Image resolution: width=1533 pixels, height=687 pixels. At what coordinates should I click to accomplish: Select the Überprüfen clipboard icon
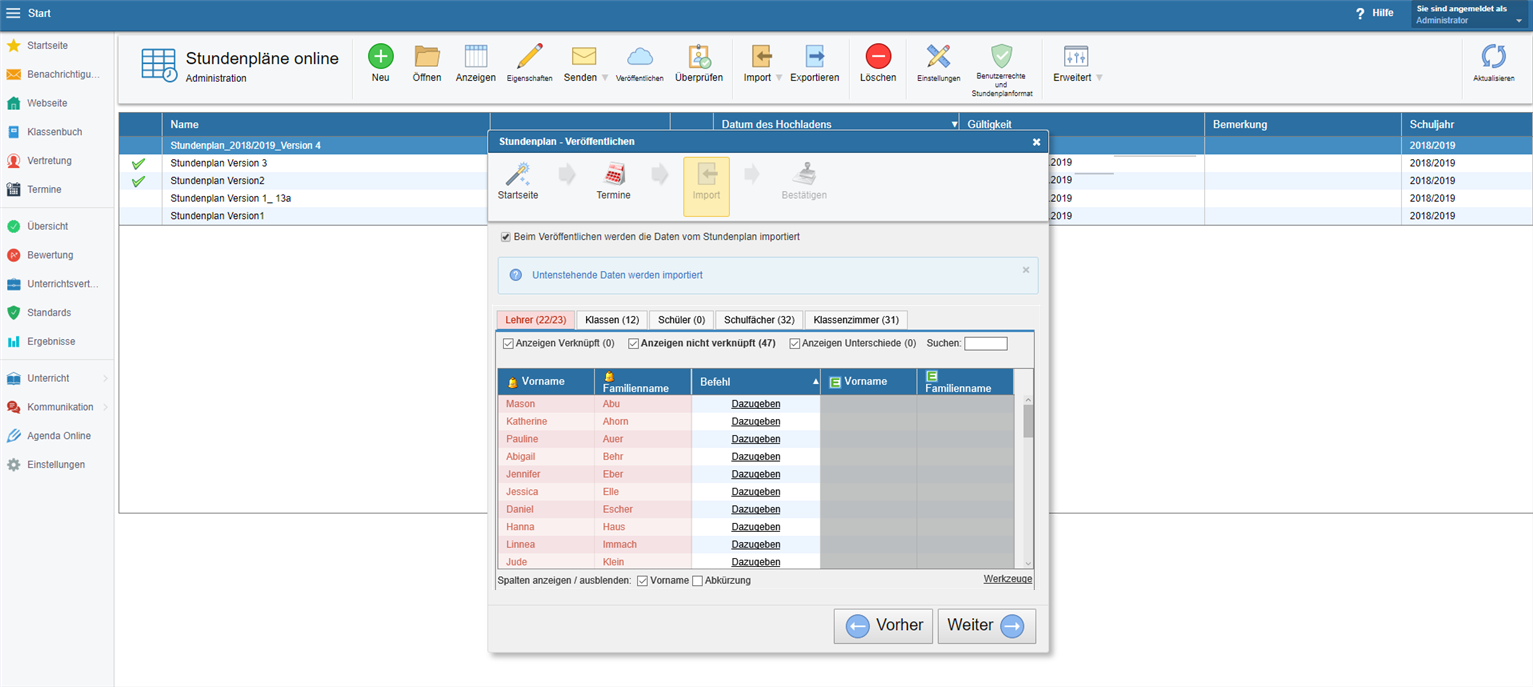699,57
